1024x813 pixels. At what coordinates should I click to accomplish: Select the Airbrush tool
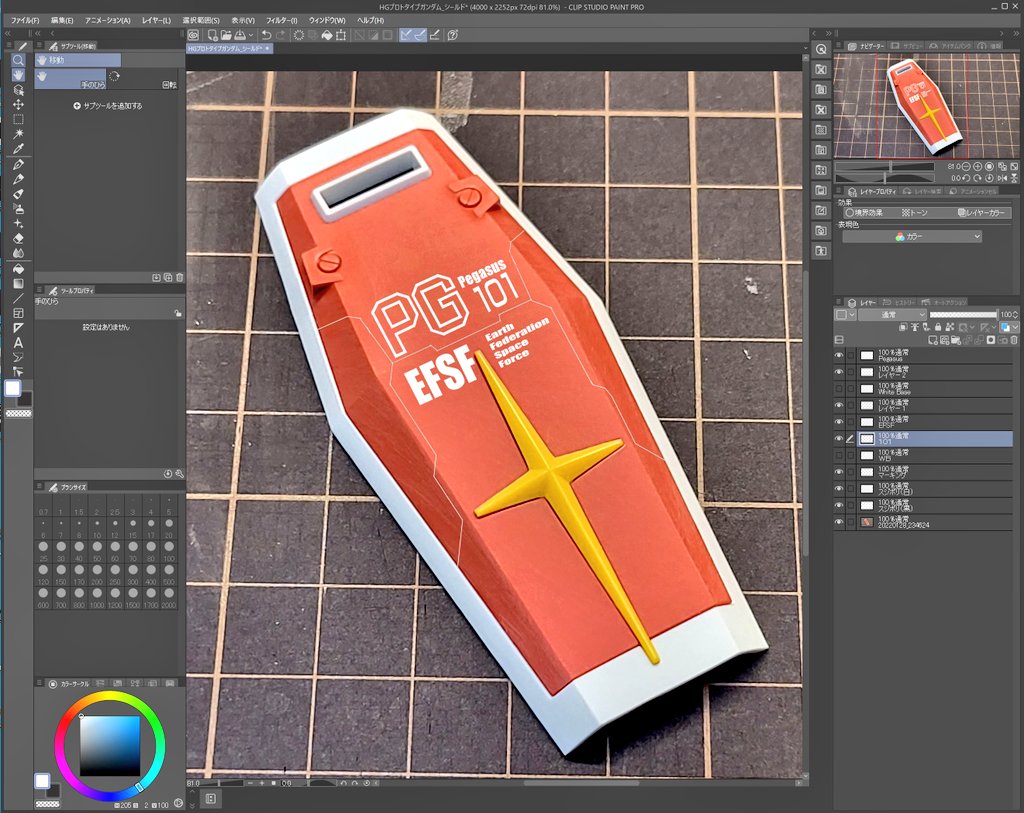pyautogui.click(x=18, y=209)
